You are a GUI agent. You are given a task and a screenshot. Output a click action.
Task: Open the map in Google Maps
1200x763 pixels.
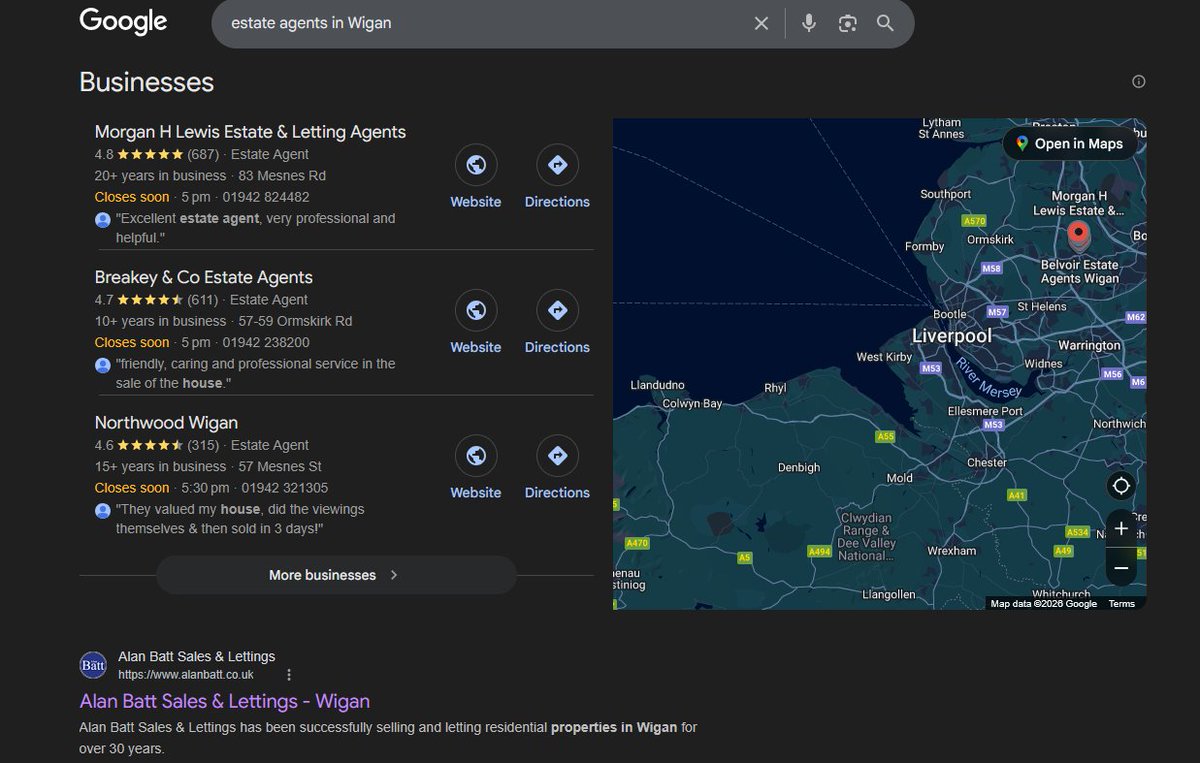pyautogui.click(x=1069, y=144)
